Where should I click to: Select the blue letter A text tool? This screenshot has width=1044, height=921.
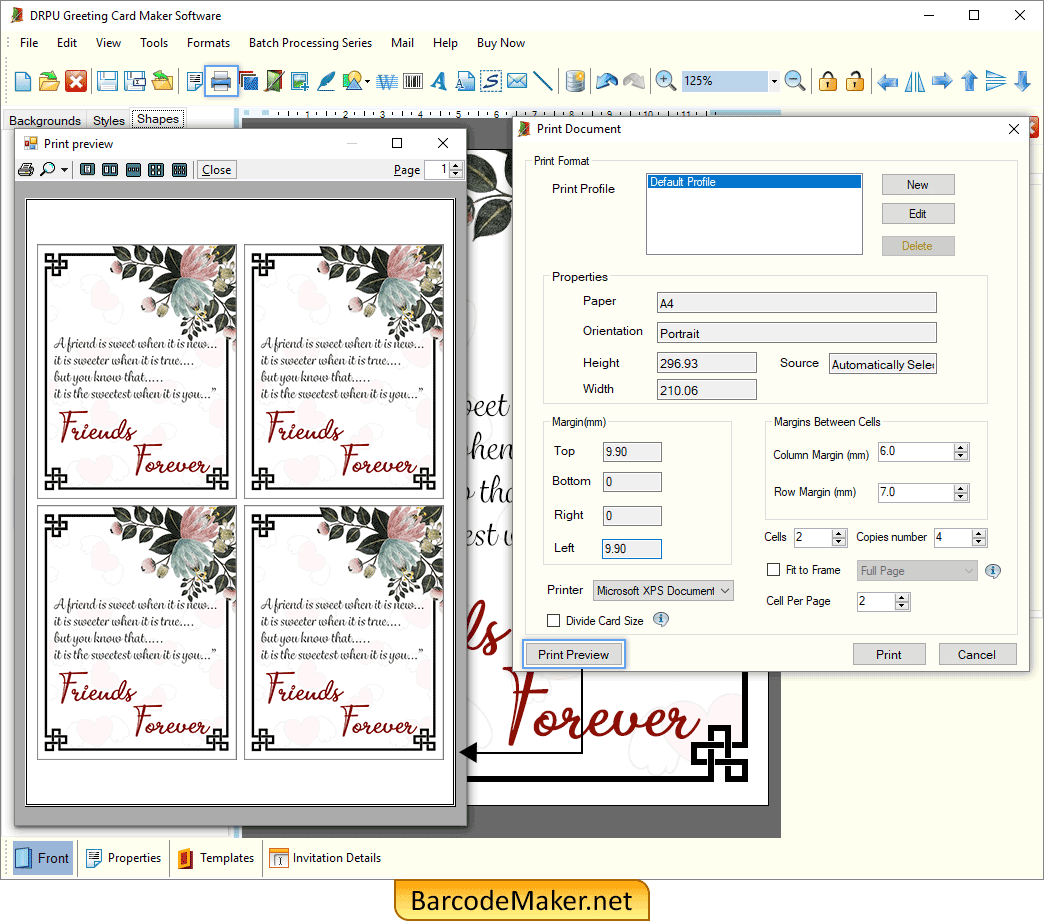(439, 81)
